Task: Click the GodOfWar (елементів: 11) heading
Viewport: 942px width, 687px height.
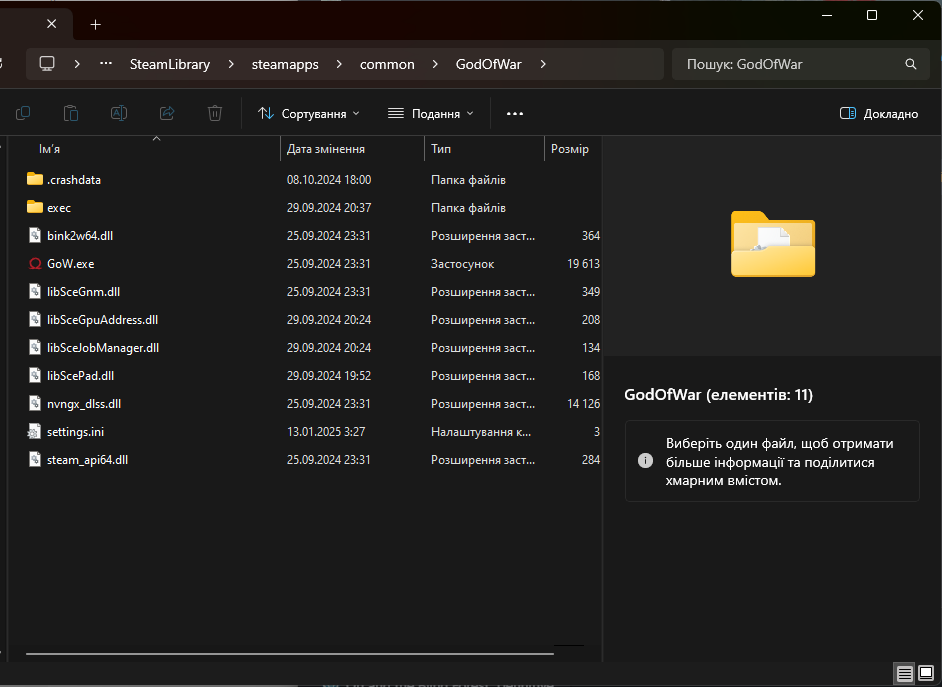Action: pyautogui.click(x=718, y=395)
